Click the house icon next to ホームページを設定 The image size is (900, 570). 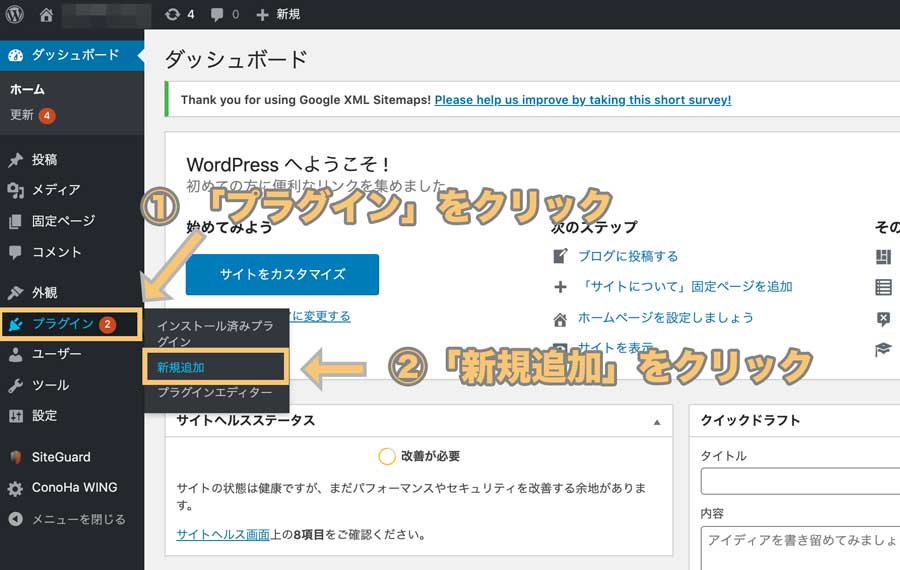click(560, 319)
